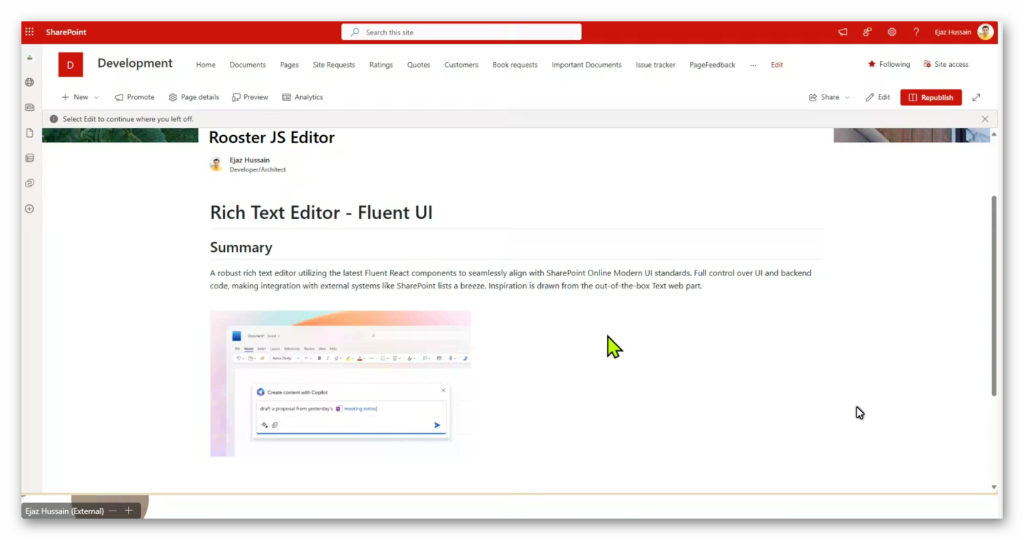Image resolution: width=1024 pixels, height=540 pixels.
Task: Open the app launcher waffle icon
Action: 29,32
